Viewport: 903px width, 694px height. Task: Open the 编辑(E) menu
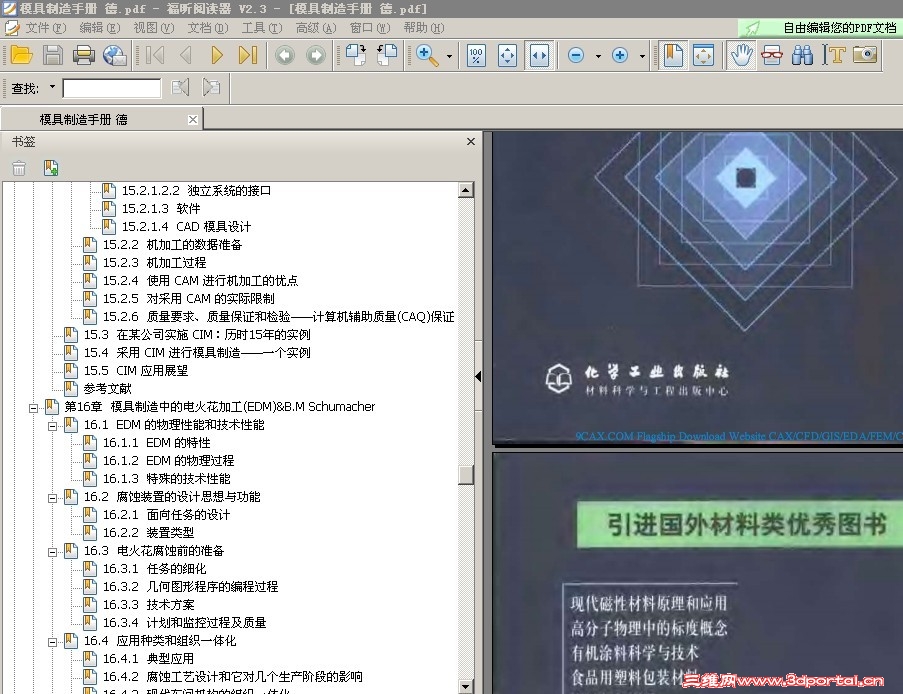[100, 28]
